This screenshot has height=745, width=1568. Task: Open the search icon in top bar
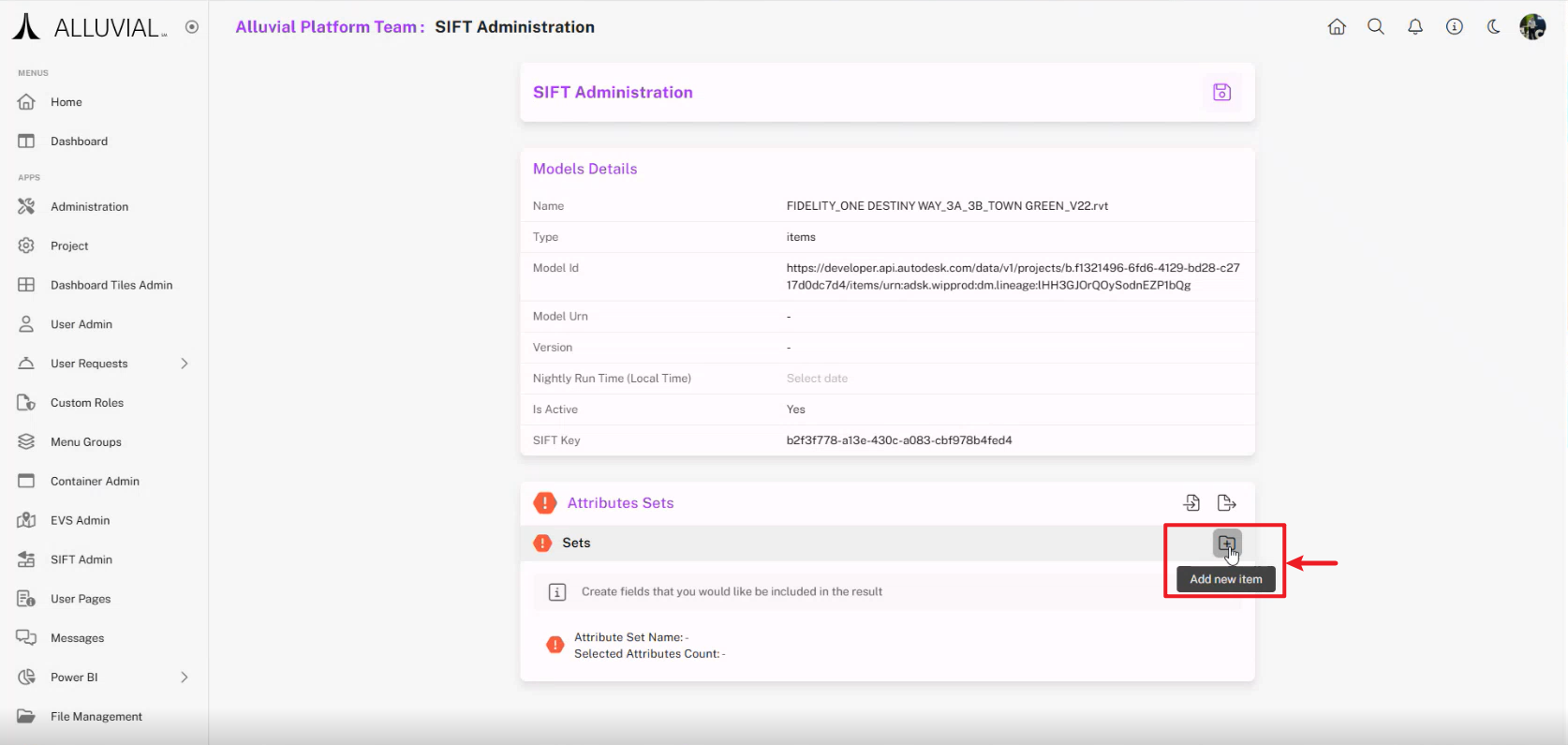click(1376, 27)
